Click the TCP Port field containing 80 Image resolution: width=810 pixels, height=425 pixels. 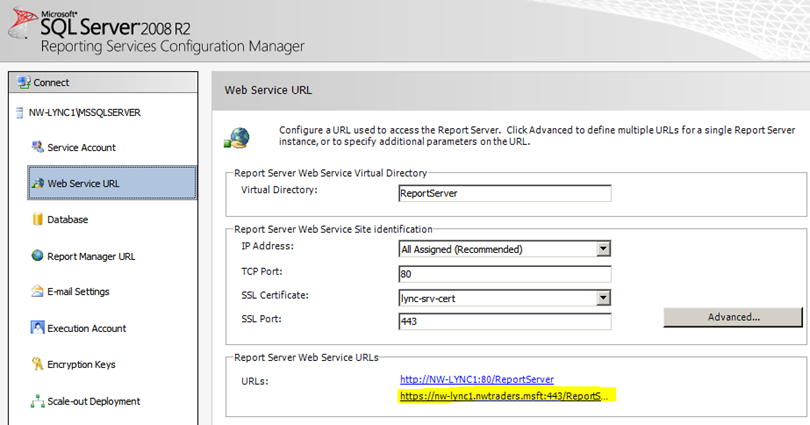(505, 274)
